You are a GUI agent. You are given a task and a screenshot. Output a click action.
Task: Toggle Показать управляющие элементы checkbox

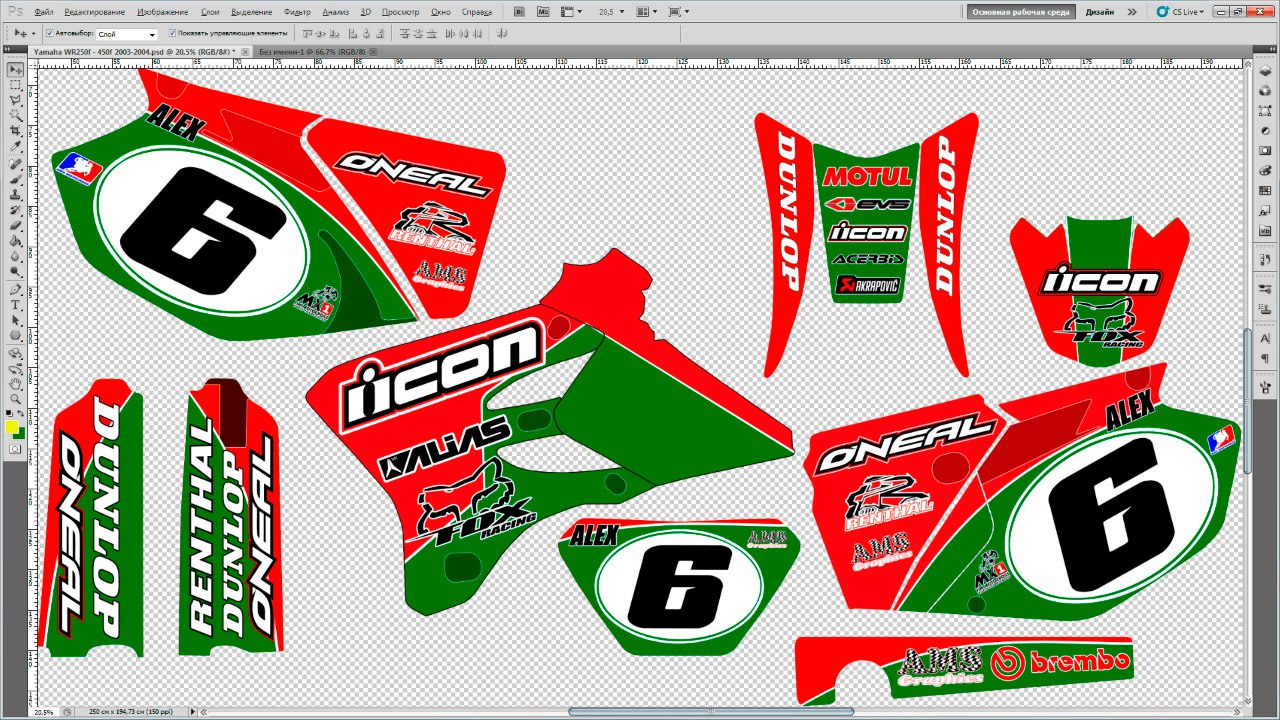[x=172, y=33]
